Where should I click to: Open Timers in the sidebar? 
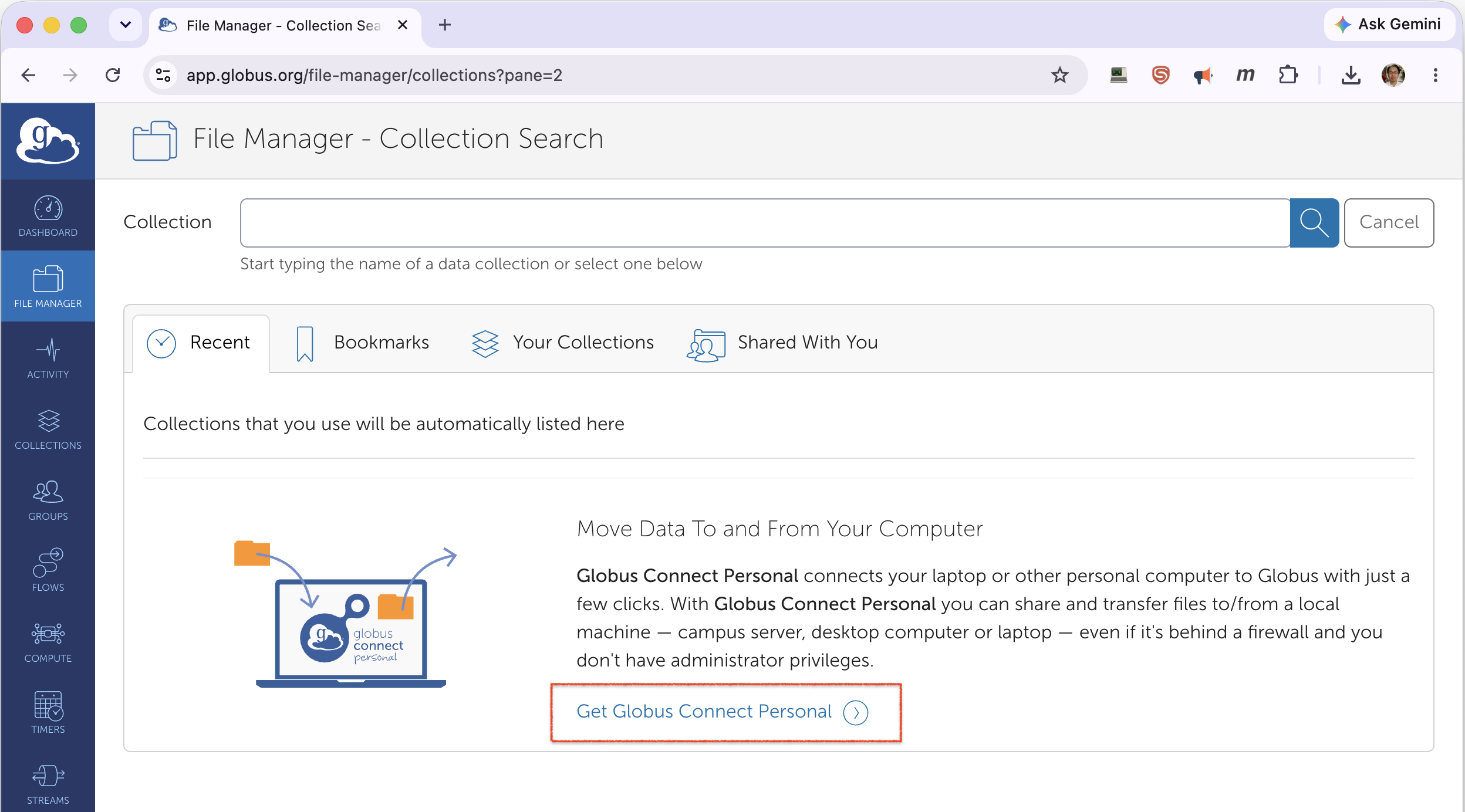(x=48, y=712)
